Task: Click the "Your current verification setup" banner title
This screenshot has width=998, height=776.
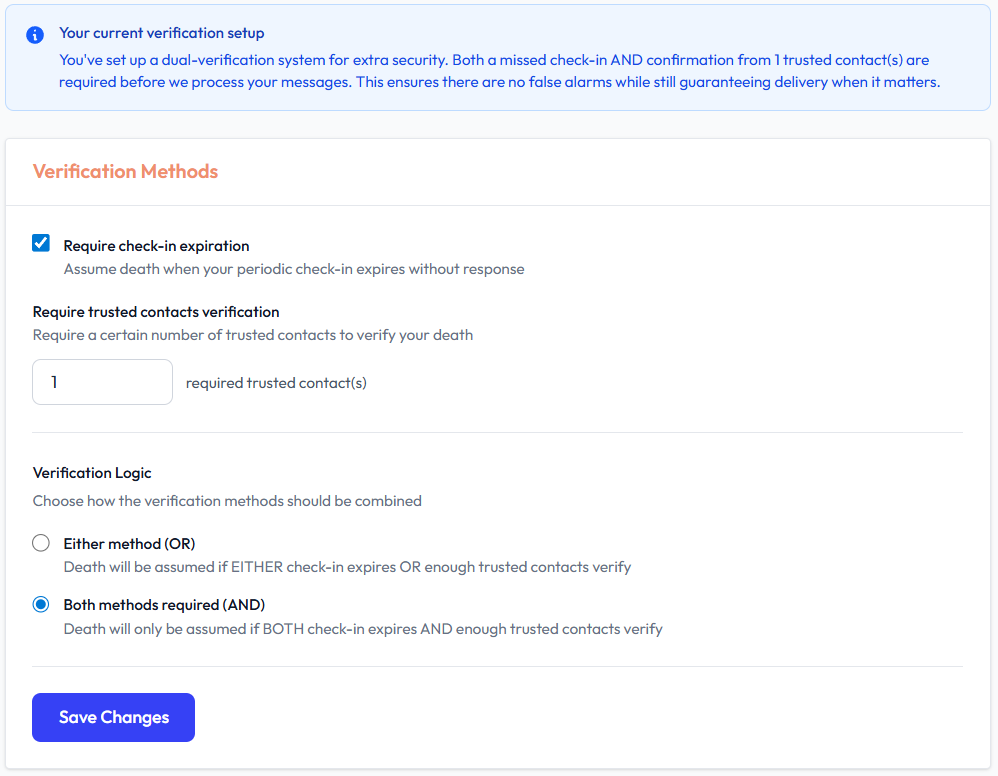Action: coord(161,33)
